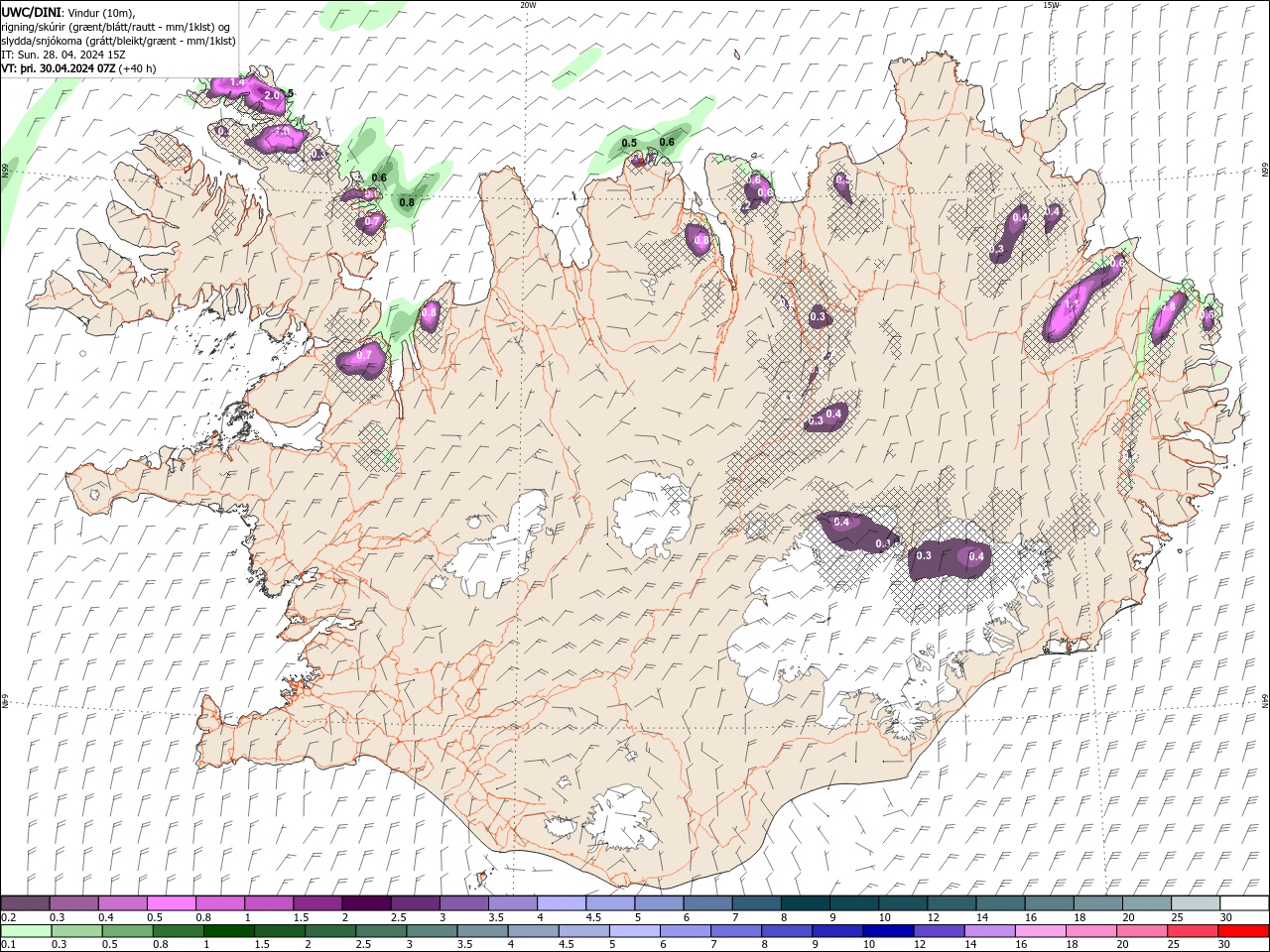Screen dimensions: 1270x952
Task: Click the dark teal snow swatch between 8 and 9
Action: coord(806,903)
